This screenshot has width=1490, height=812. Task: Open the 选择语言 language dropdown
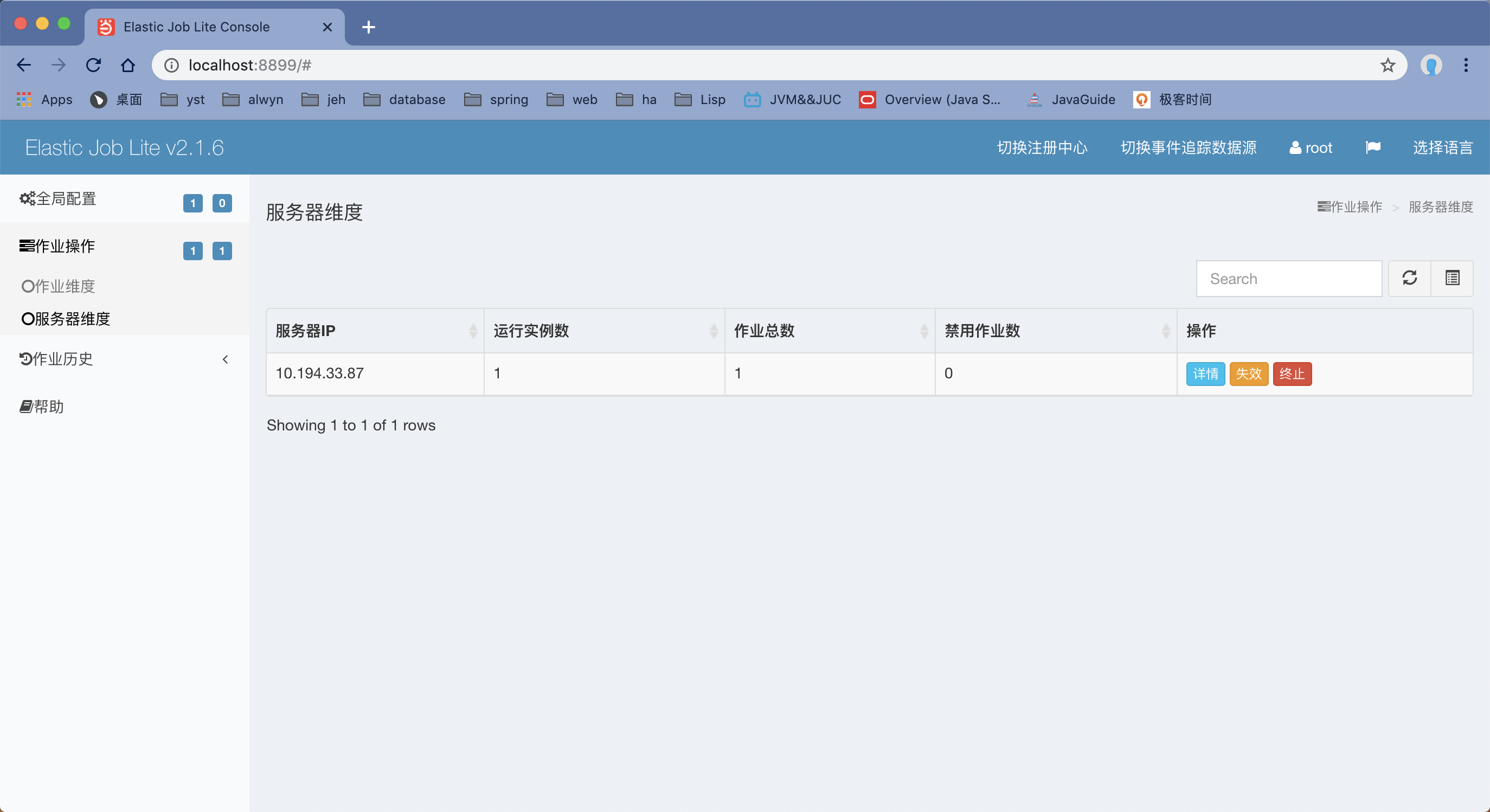click(1443, 147)
